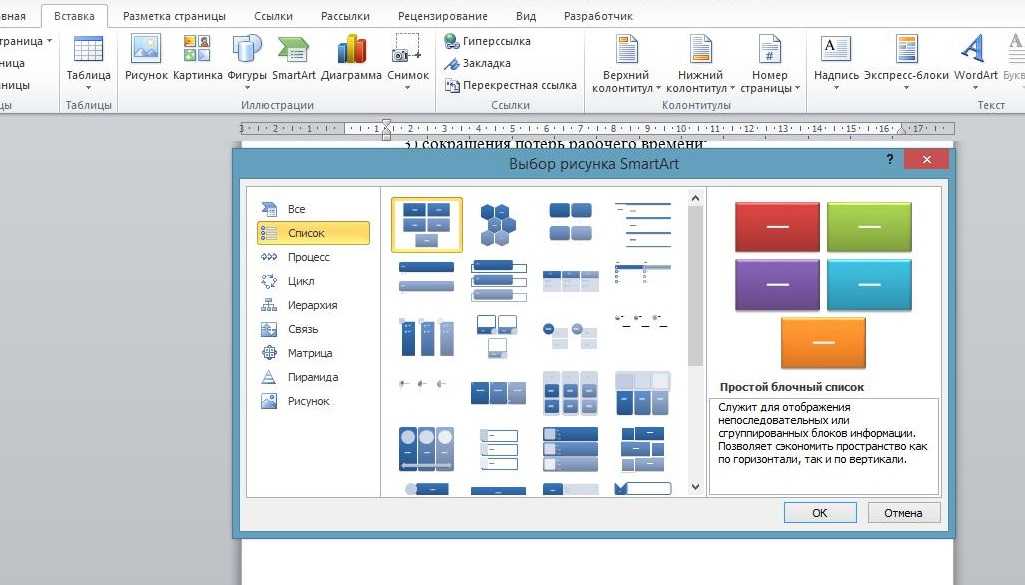Image resolution: width=1025 pixels, height=585 pixels.
Task: Click the orange block in the preview
Action: (x=822, y=342)
